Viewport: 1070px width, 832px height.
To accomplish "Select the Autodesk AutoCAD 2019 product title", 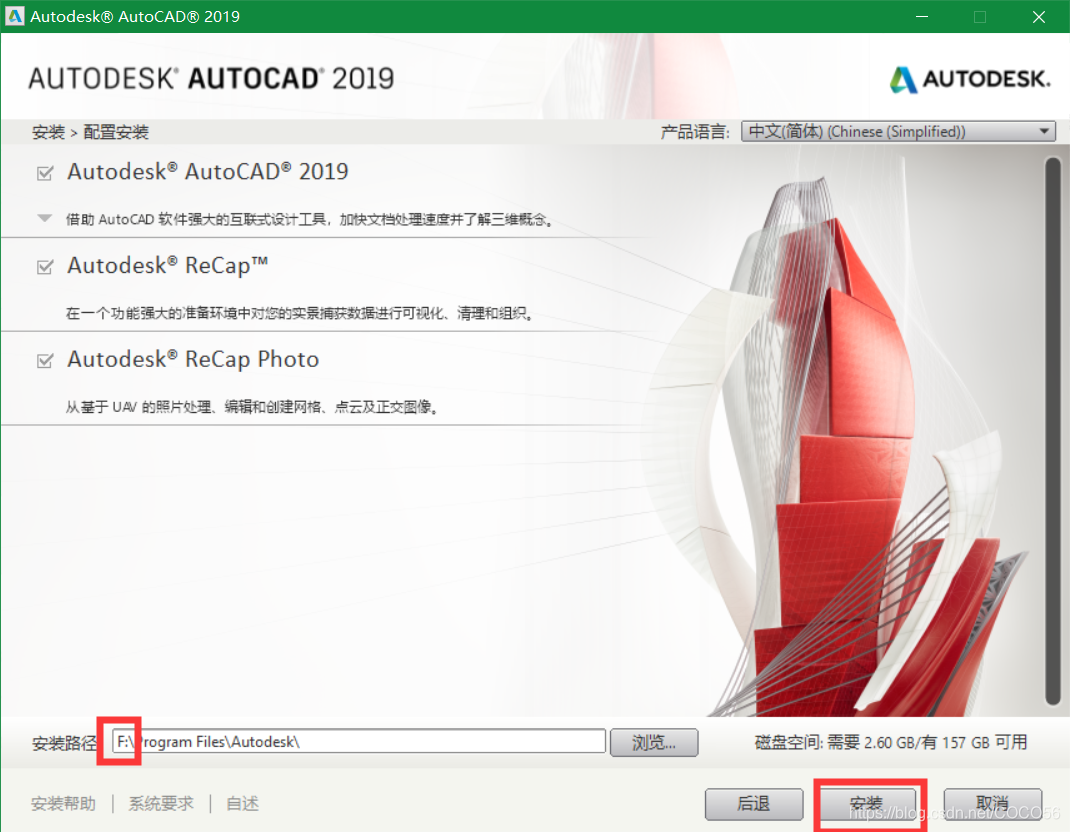I will pos(207,172).
